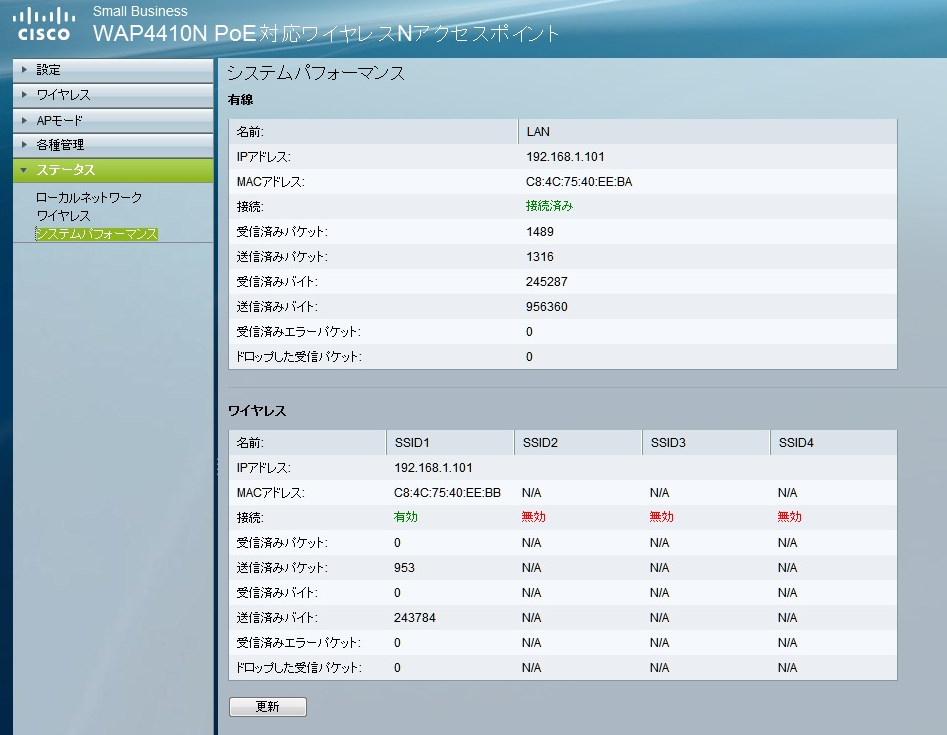Open ワイヤレス status page under ステータス
This screenshot has width=947, height=735.
coord(63,216)
